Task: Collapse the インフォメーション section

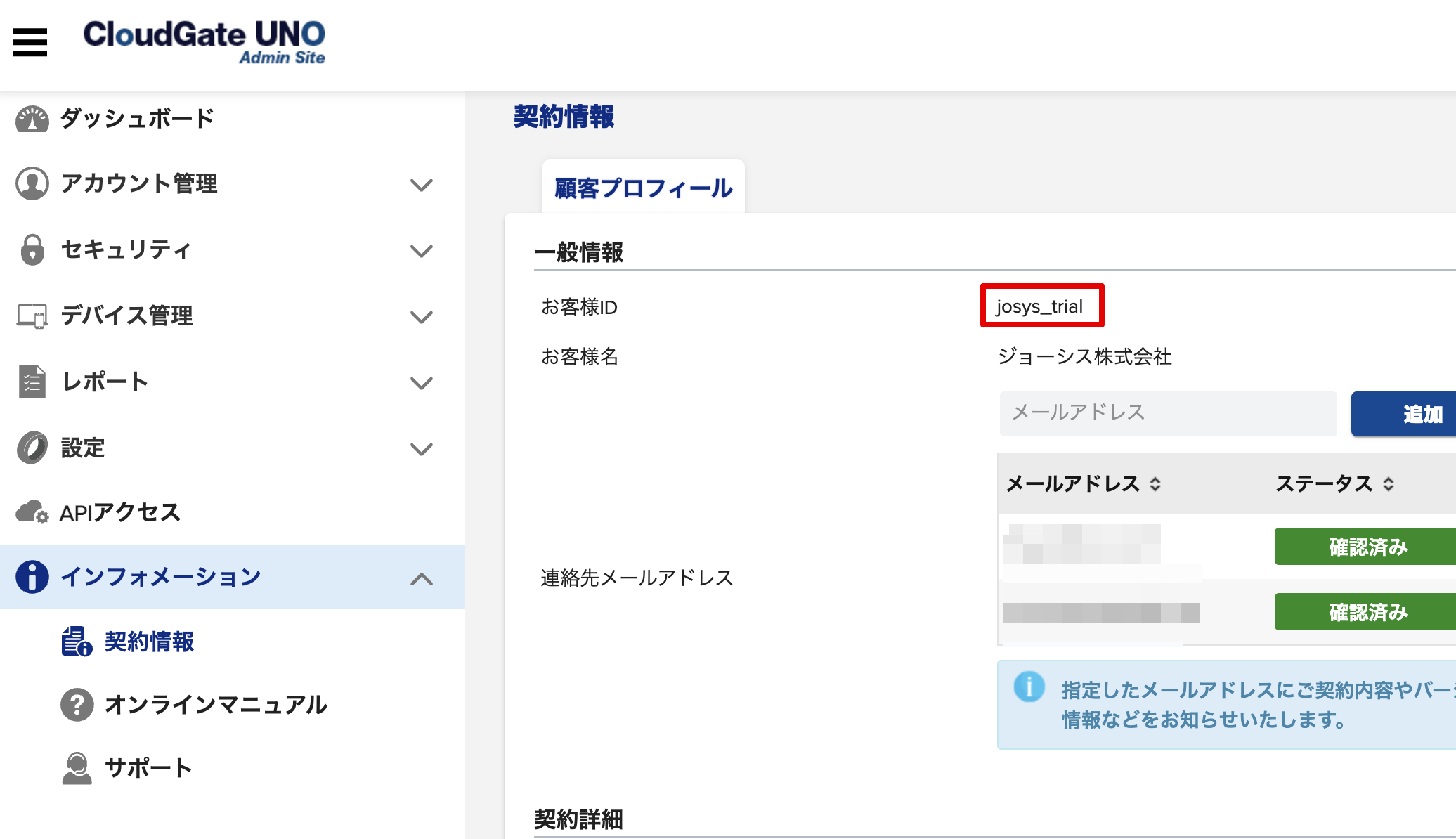Action: coord(421,578)
